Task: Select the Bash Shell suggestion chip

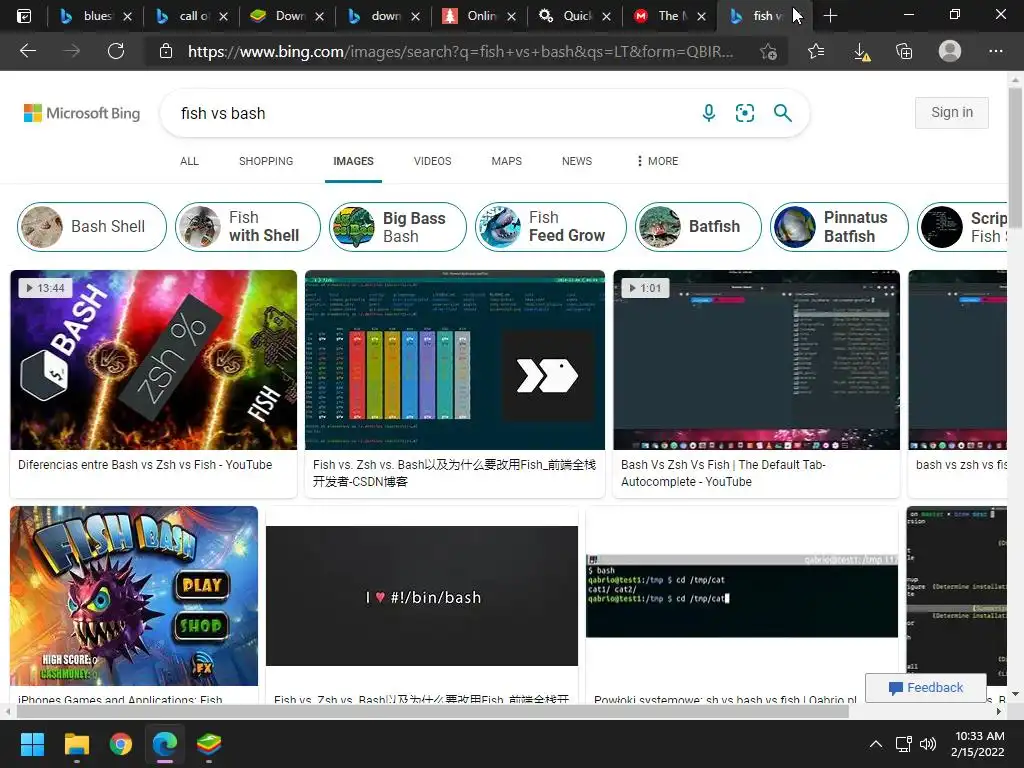Action: pos(91,227)
